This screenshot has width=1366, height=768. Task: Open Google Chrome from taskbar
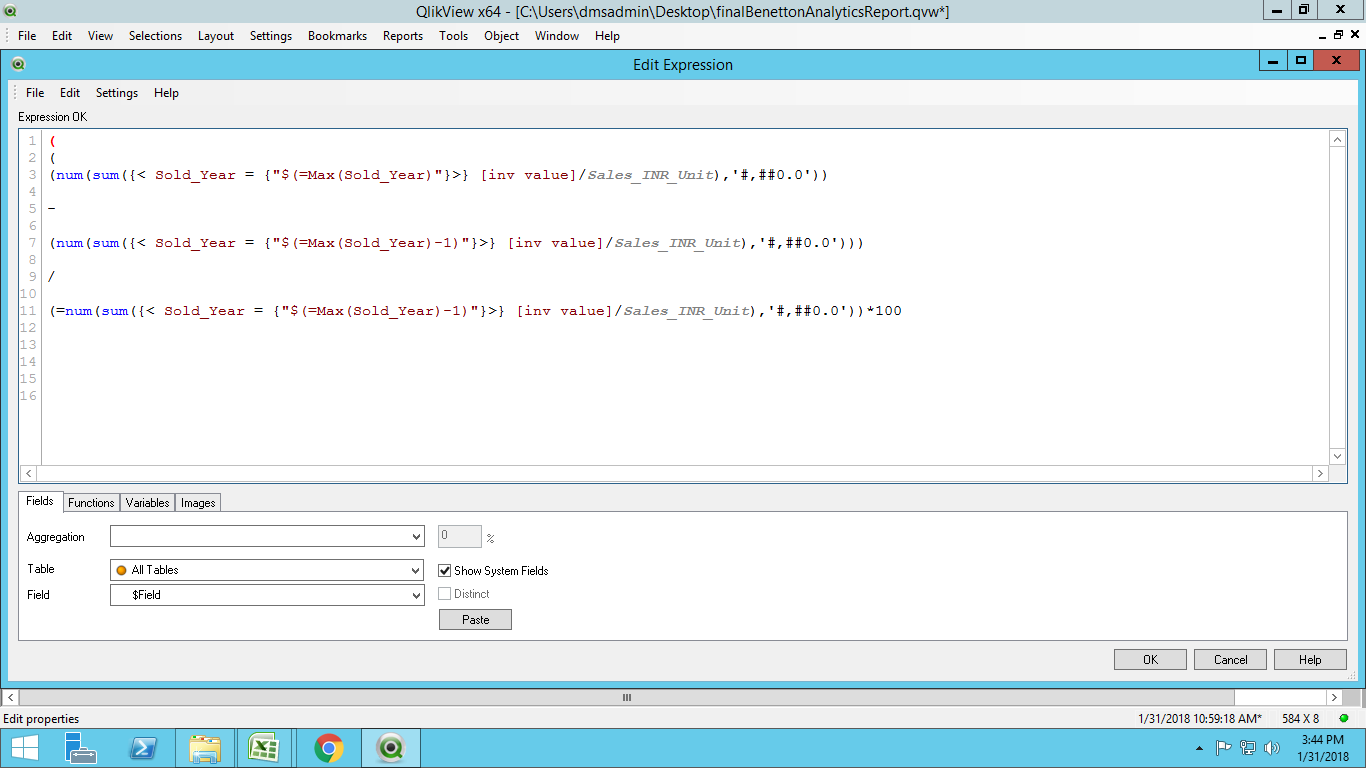[328, 748]
